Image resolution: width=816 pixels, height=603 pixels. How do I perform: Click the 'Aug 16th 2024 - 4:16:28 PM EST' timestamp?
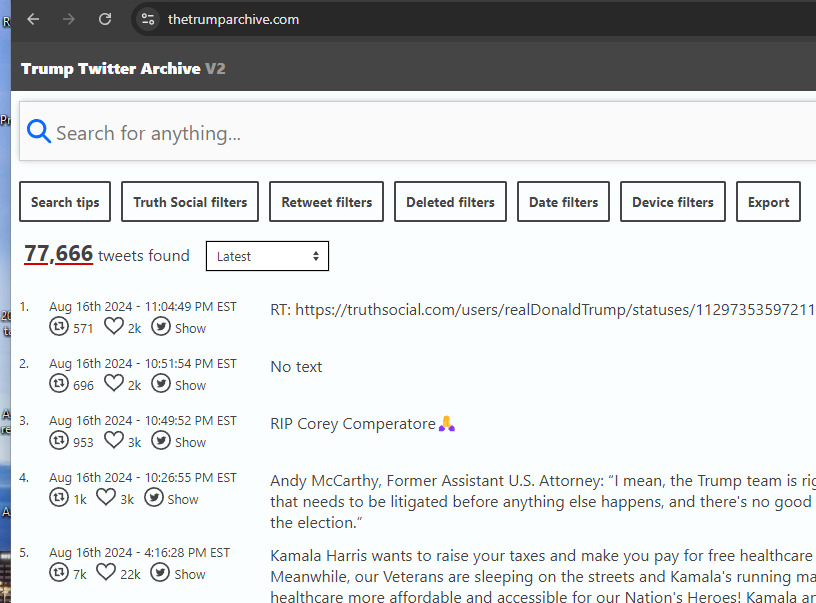point(139,553)
